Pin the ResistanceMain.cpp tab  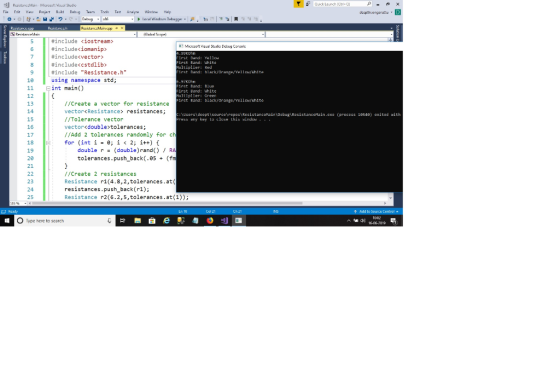coord(116,28)
